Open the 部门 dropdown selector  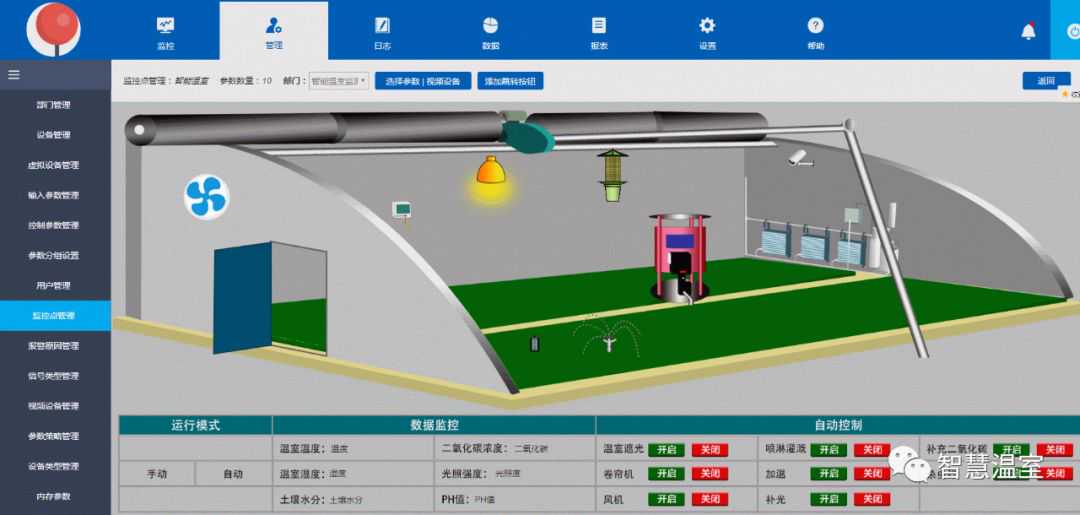(339, 81)
